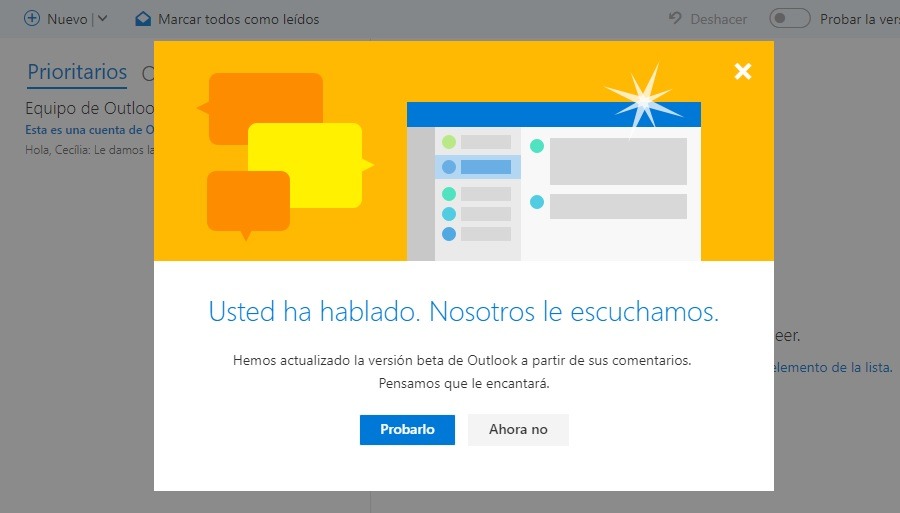The height and width of the screenshot is (513, 900).
Task: Close the beta update dialog
Action: 743,71
